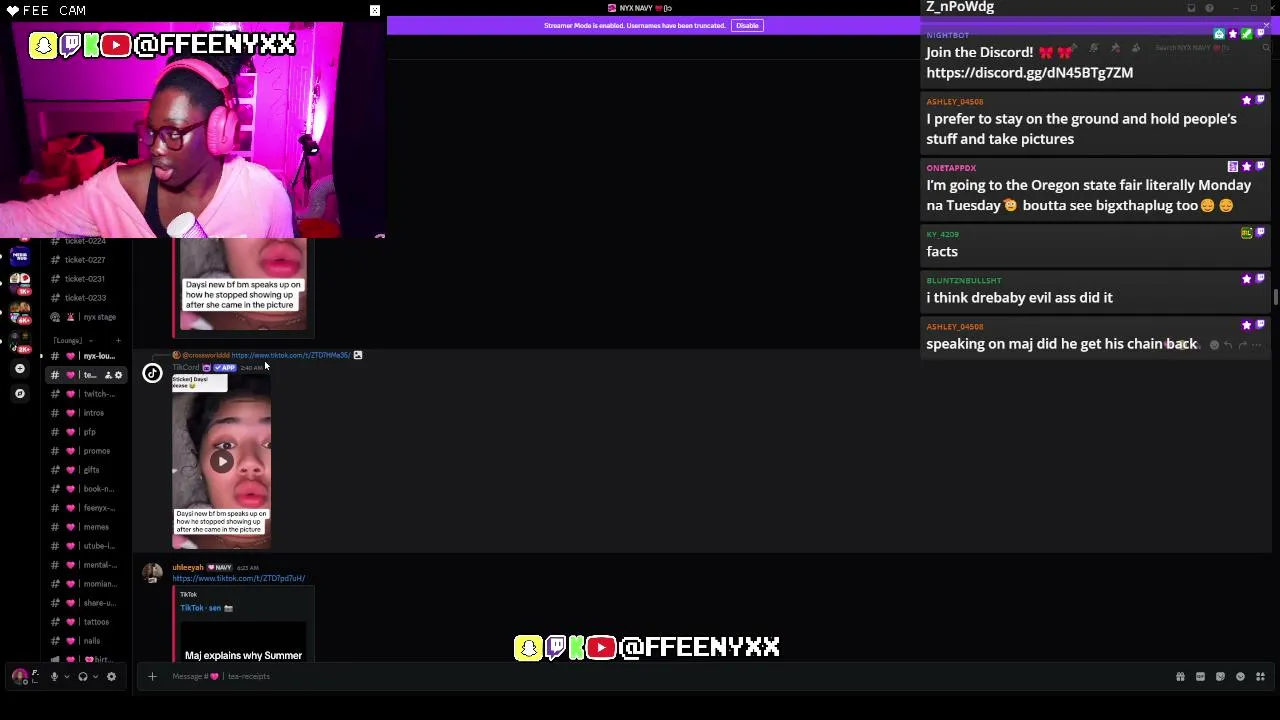Click the plus attachment button in message bar
Screen dimensions: 1280x720
point(152,676)
